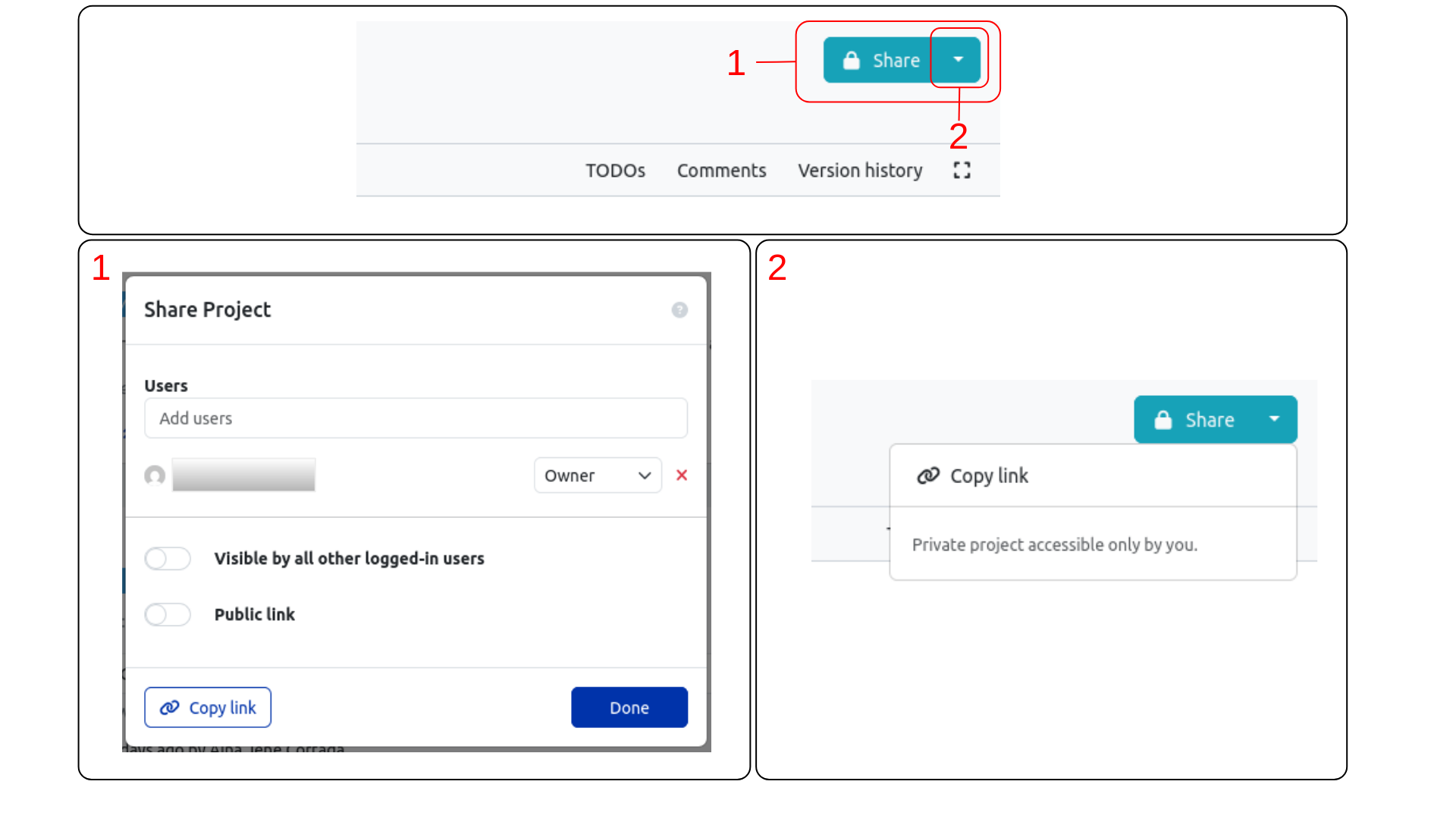Enable the Public link toggle
Screen dimensions: 1456x819
pyautogui.click(x=168, y=614)
